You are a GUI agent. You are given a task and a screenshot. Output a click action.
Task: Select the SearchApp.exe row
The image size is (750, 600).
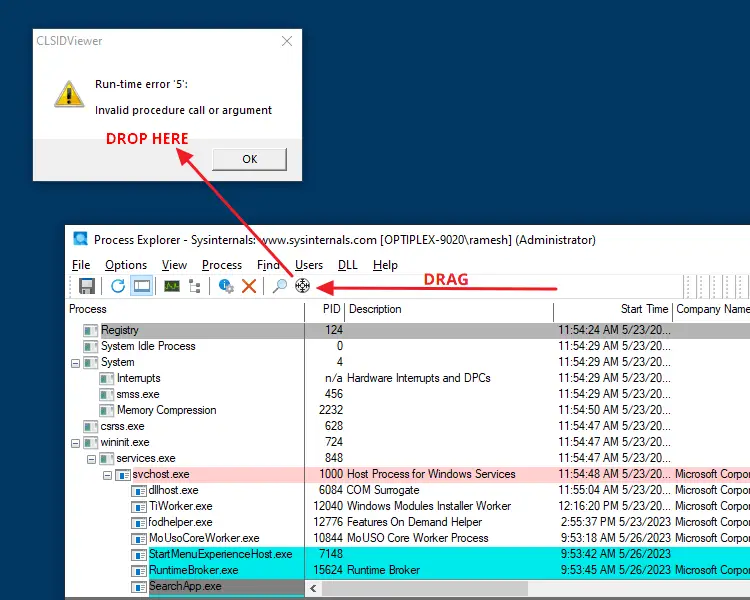[185, 587]
